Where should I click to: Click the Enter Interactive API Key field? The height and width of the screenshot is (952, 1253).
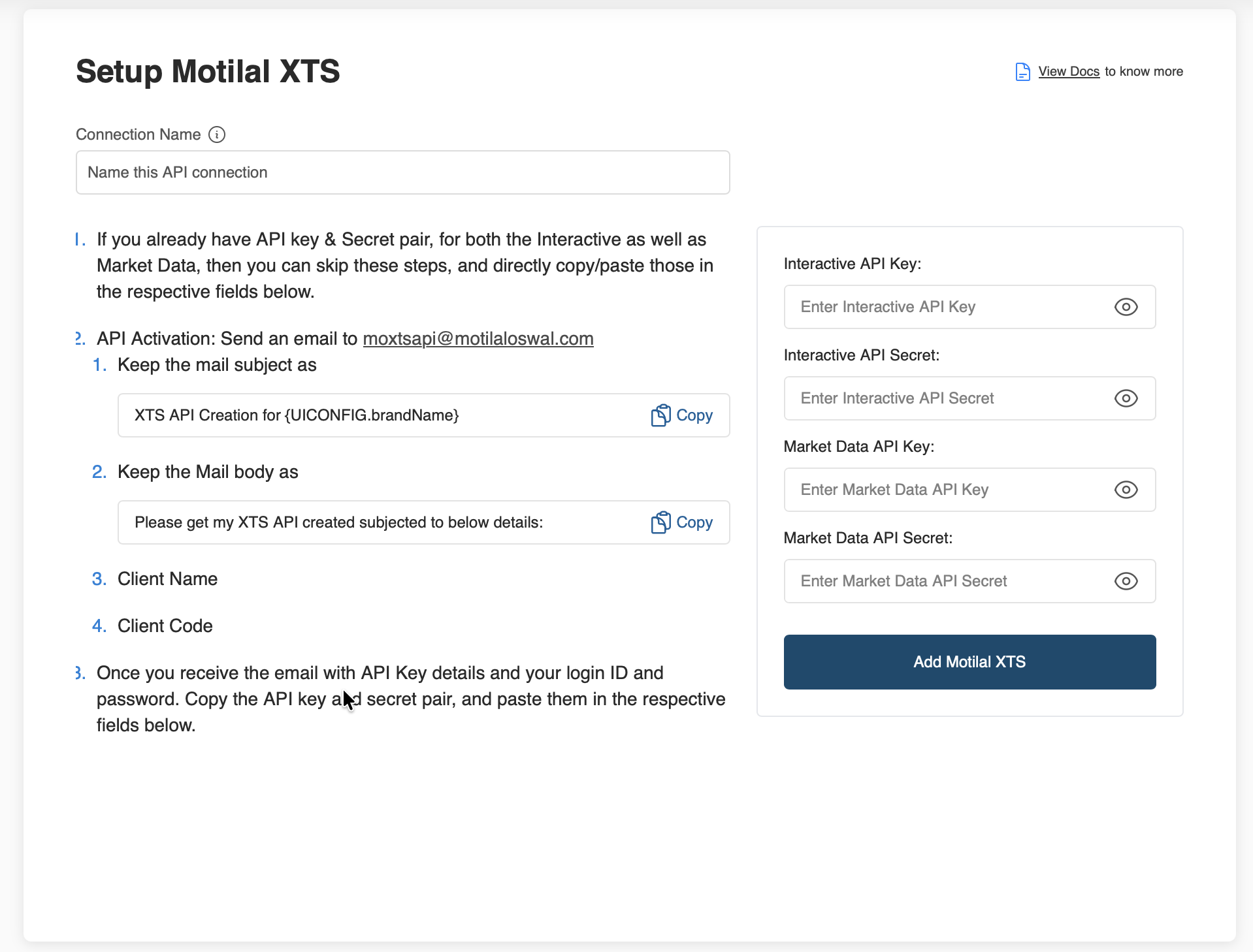pos(947,307)
